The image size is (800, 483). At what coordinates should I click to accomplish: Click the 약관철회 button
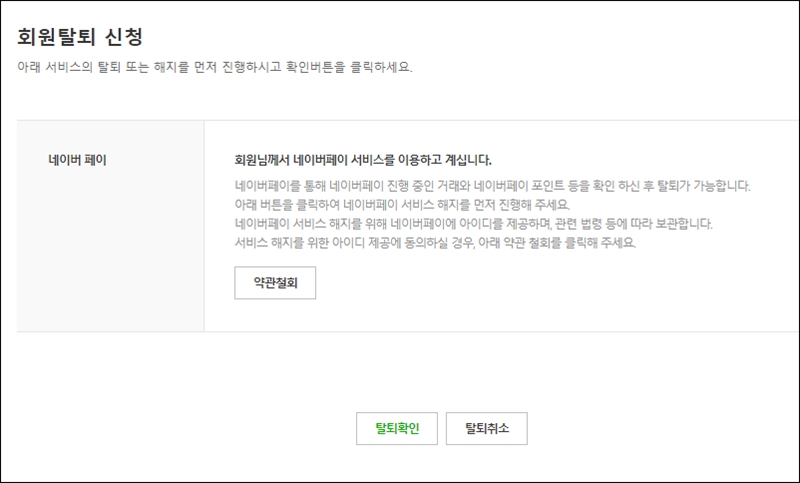pos(275,283)
